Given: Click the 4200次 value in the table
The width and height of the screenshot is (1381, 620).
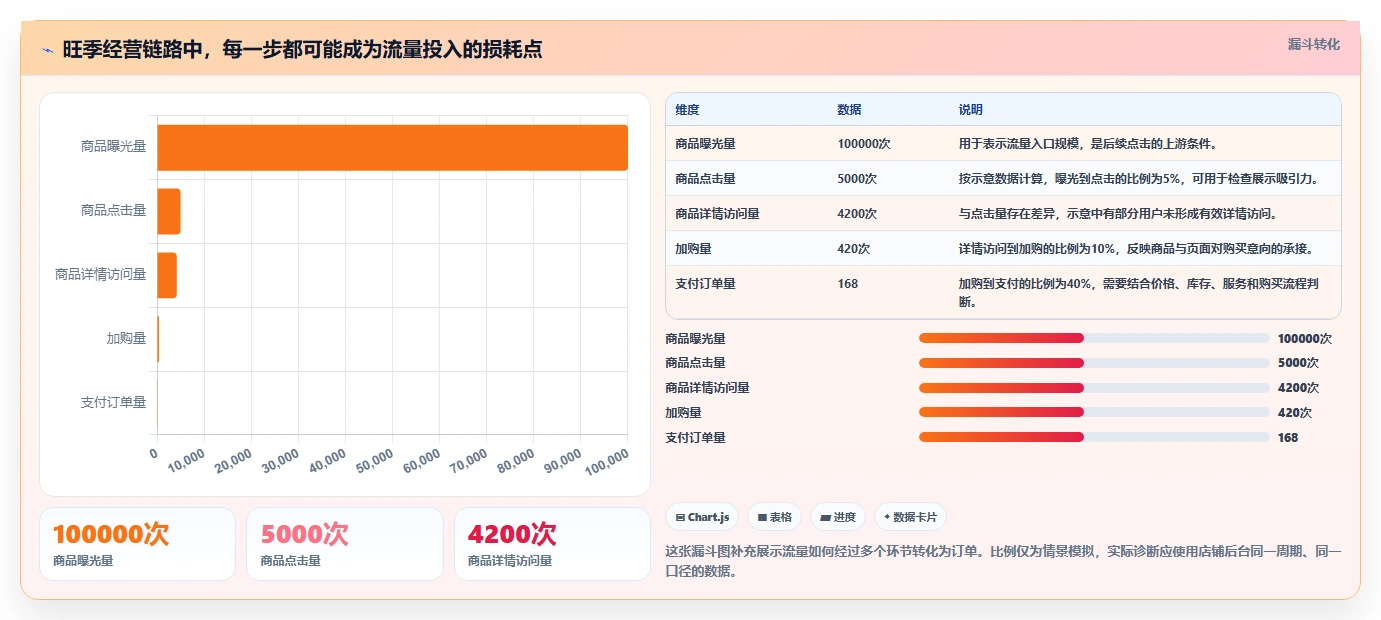Looking at the screenshot, I should (x=857, y=214).
